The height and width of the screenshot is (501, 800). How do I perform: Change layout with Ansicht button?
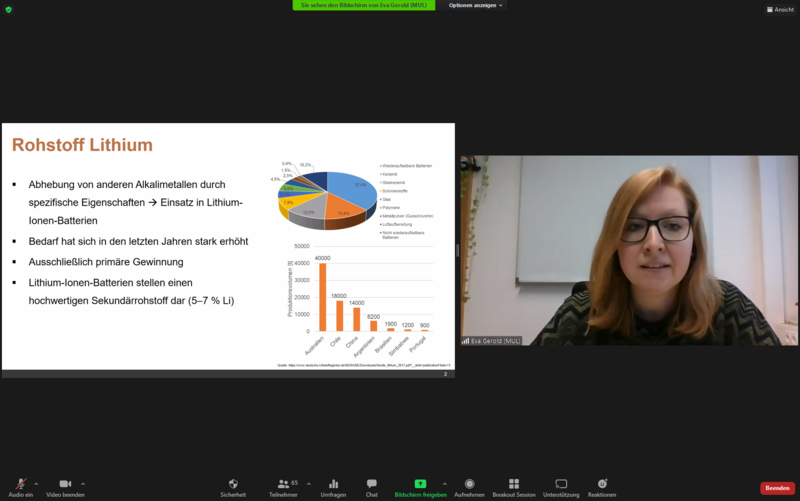780,9
